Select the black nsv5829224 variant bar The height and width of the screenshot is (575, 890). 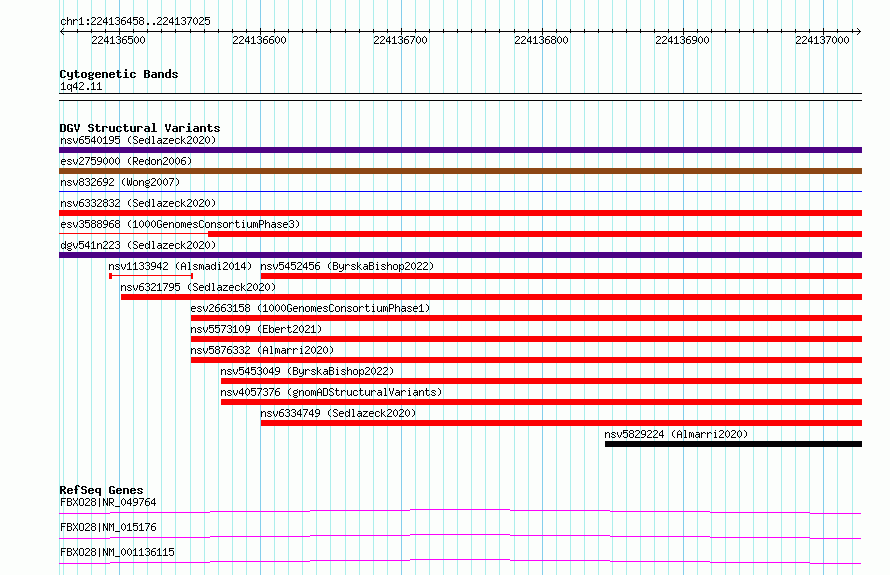click(x=733, y=444)
